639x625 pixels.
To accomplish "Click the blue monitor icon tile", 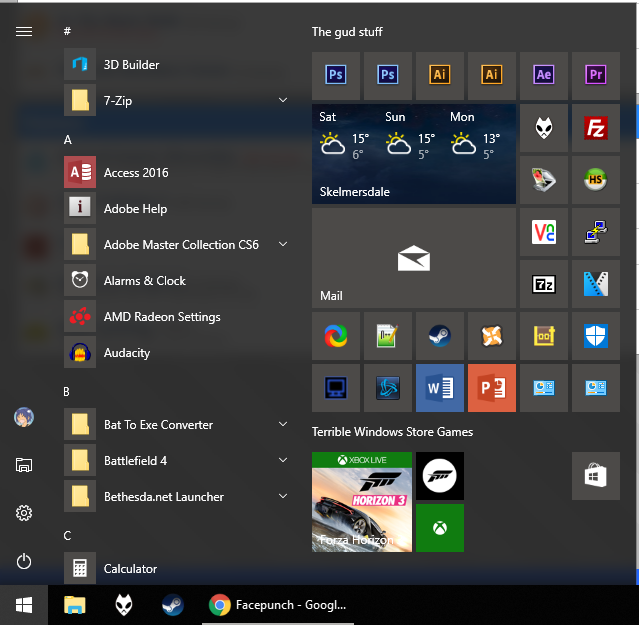I will pos(336,388).
